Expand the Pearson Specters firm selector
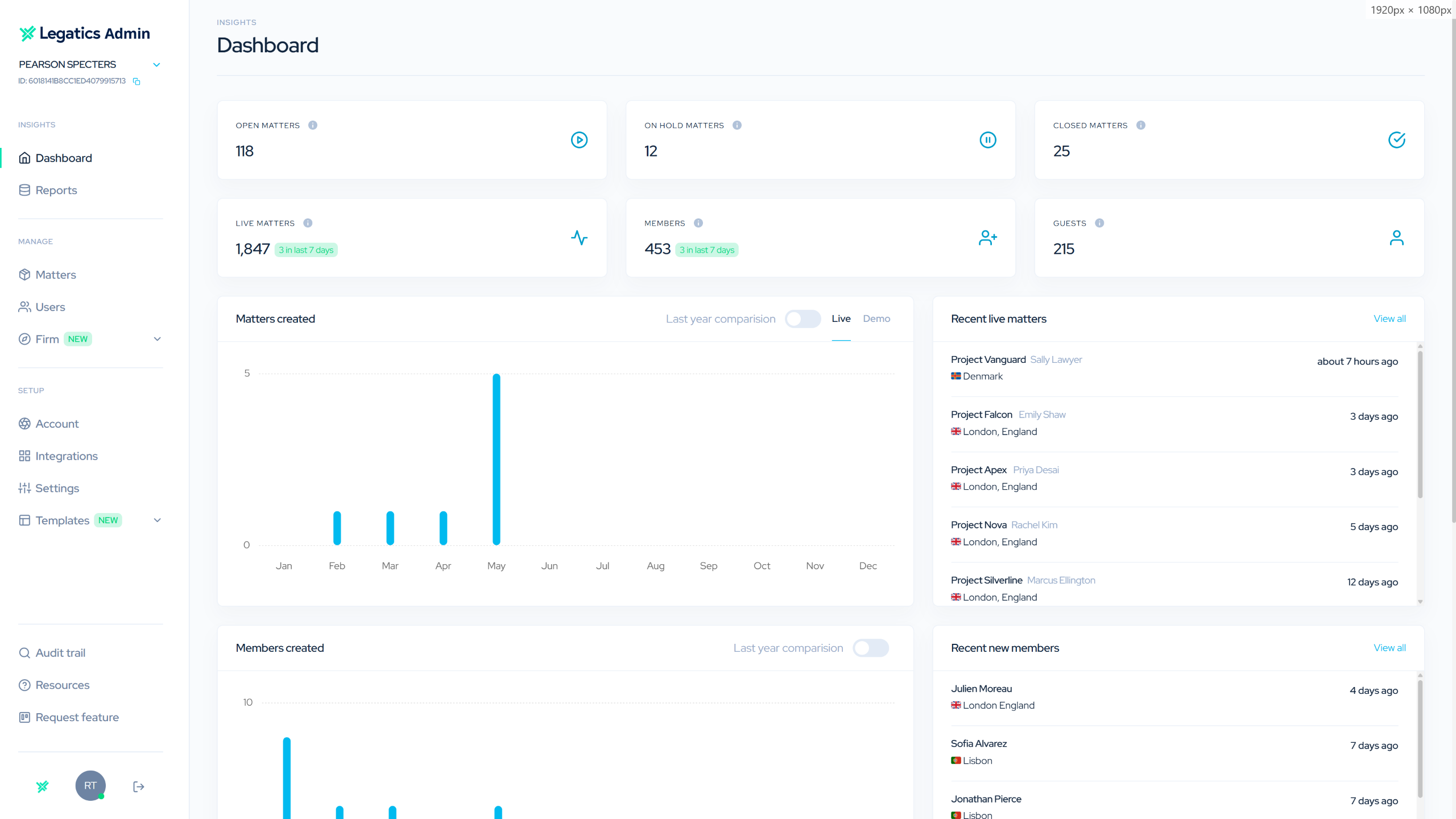1456x819 pixels. click(x=156, y=65)
